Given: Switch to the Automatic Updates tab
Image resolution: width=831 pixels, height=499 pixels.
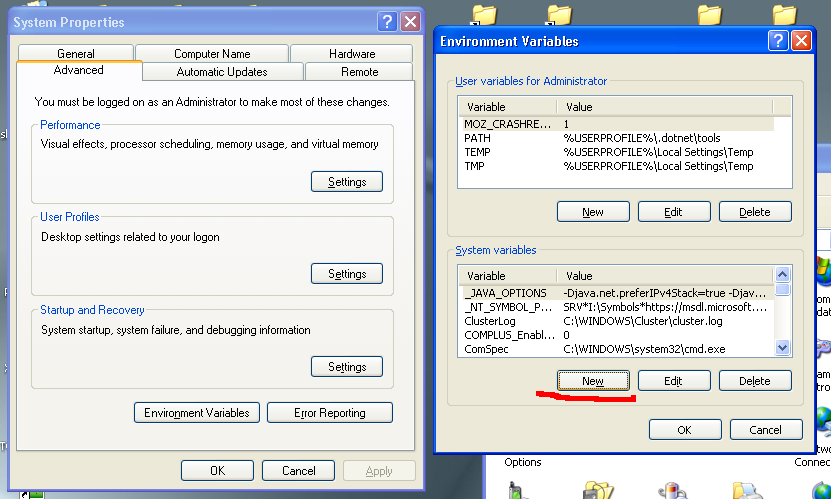Looking at the screenshot, I should pyautogui.click(x=222, y=72).
